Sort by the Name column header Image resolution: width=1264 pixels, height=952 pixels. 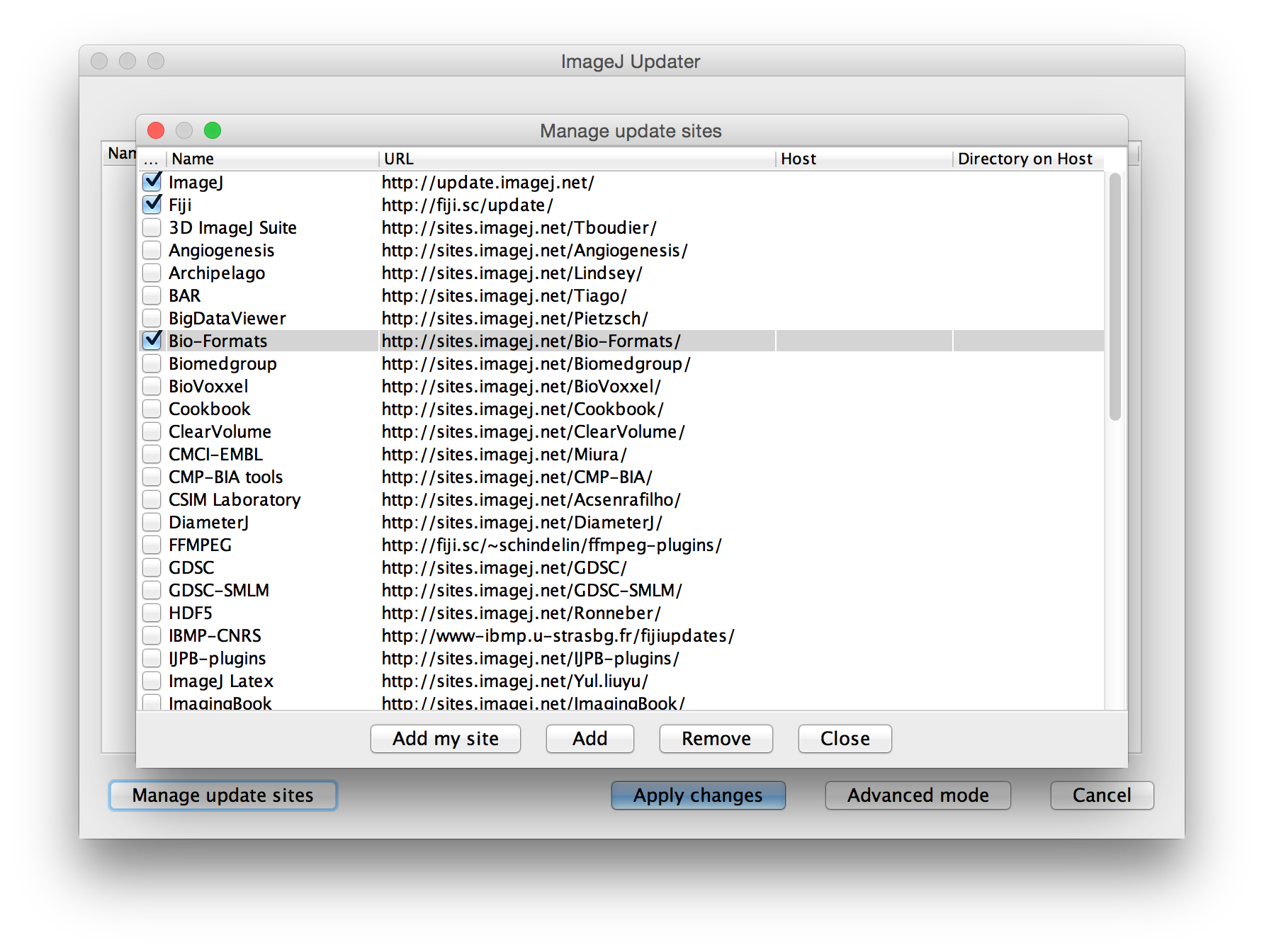272,159
